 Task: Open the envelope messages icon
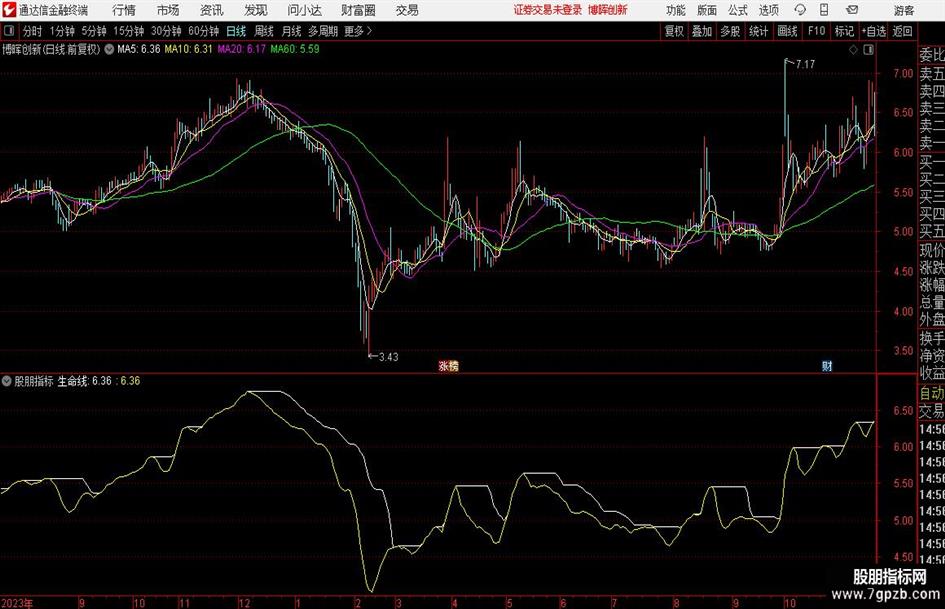click(852, 10)
